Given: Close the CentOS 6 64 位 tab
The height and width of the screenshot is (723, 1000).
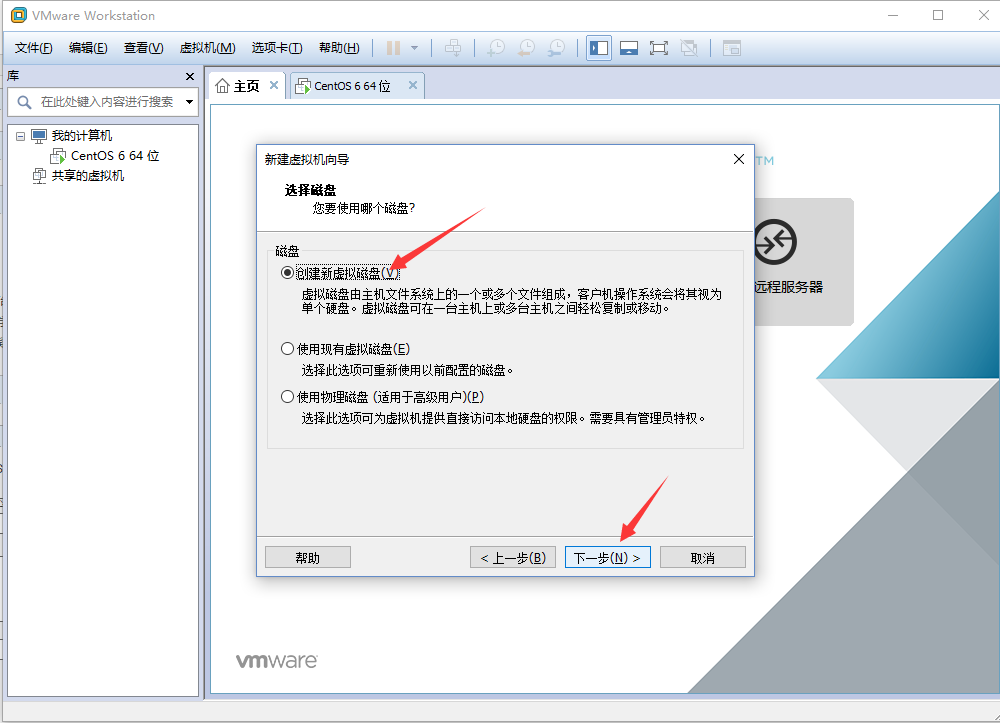Looking at the screenshot, I should coord(413,85).
